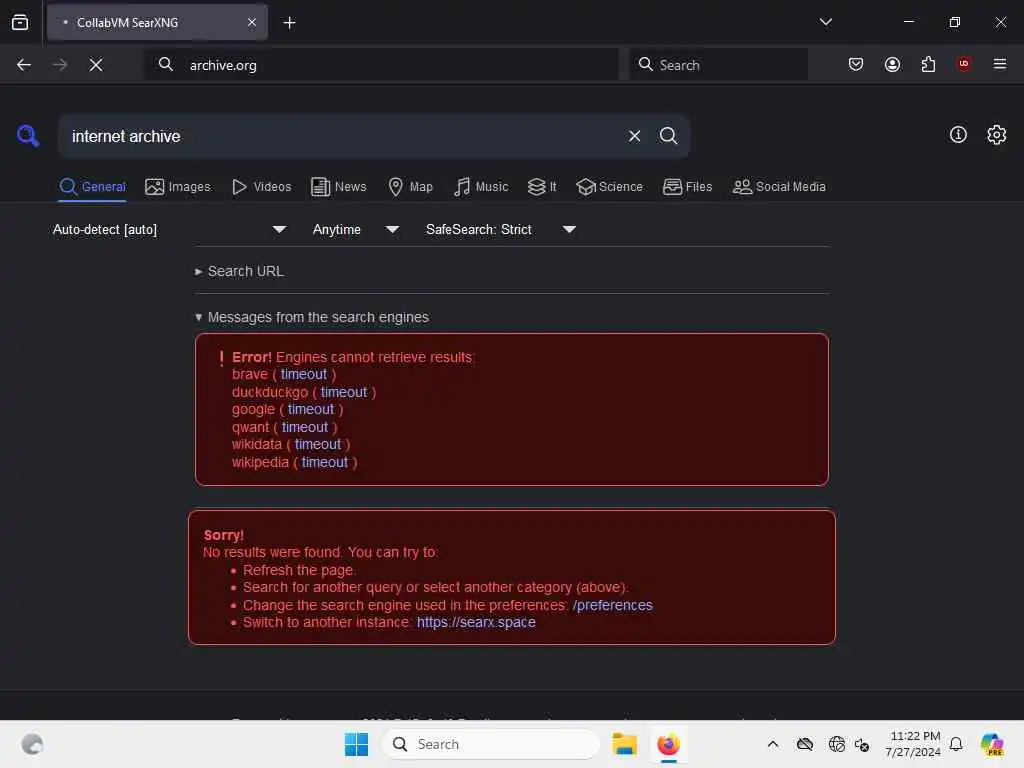
Task: Click the qwant timeout link
Action: click(x=305, y=427)
